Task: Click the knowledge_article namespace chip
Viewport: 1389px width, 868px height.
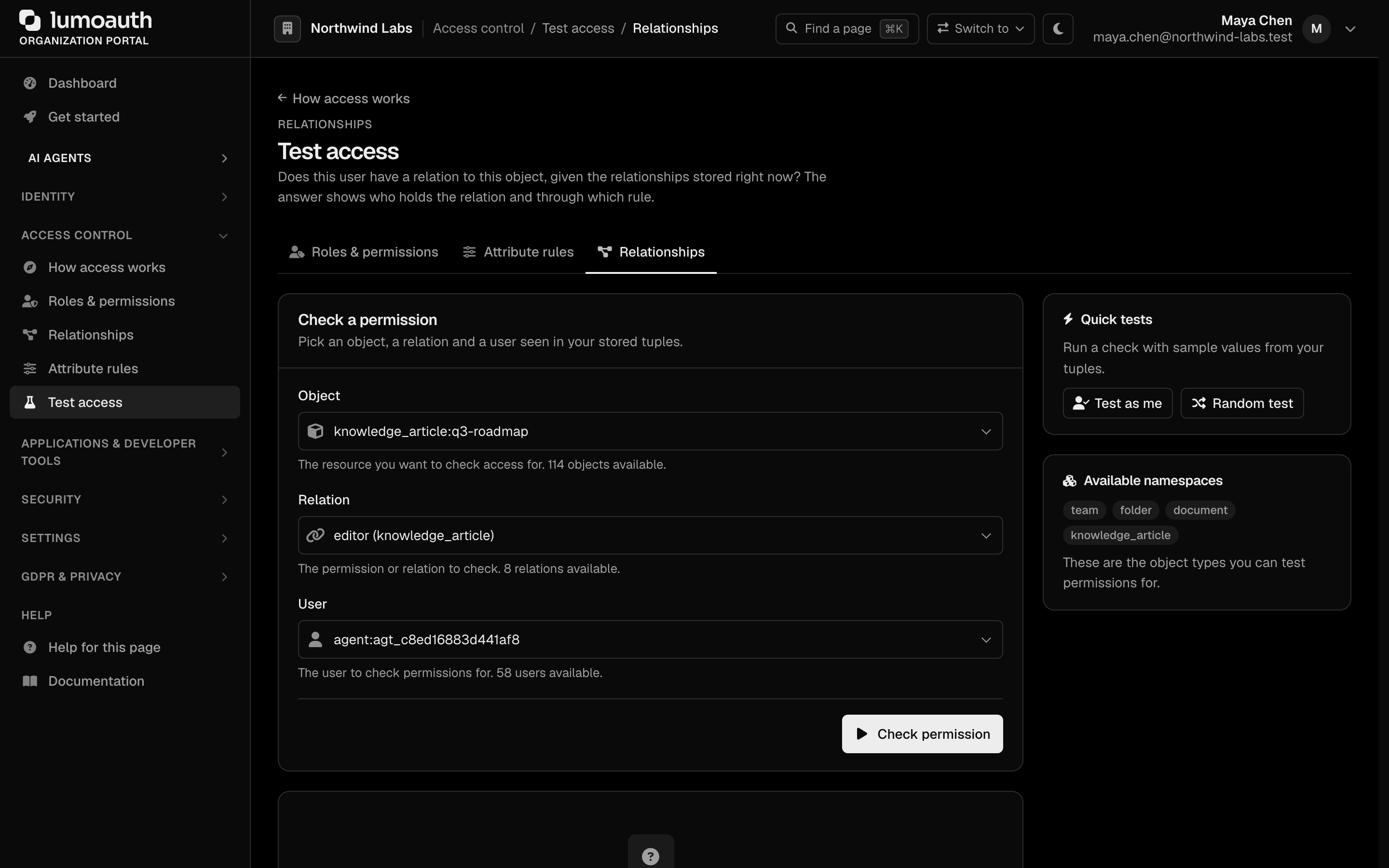Action: pos(1120,536)
